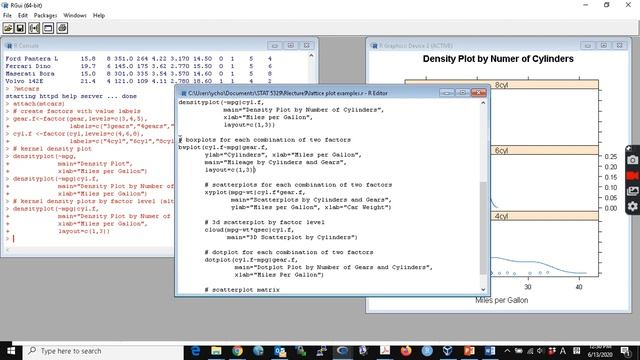The image size is (640, 360).
Task: Minimize the R Graphics Device window
Action: (588, 45)
